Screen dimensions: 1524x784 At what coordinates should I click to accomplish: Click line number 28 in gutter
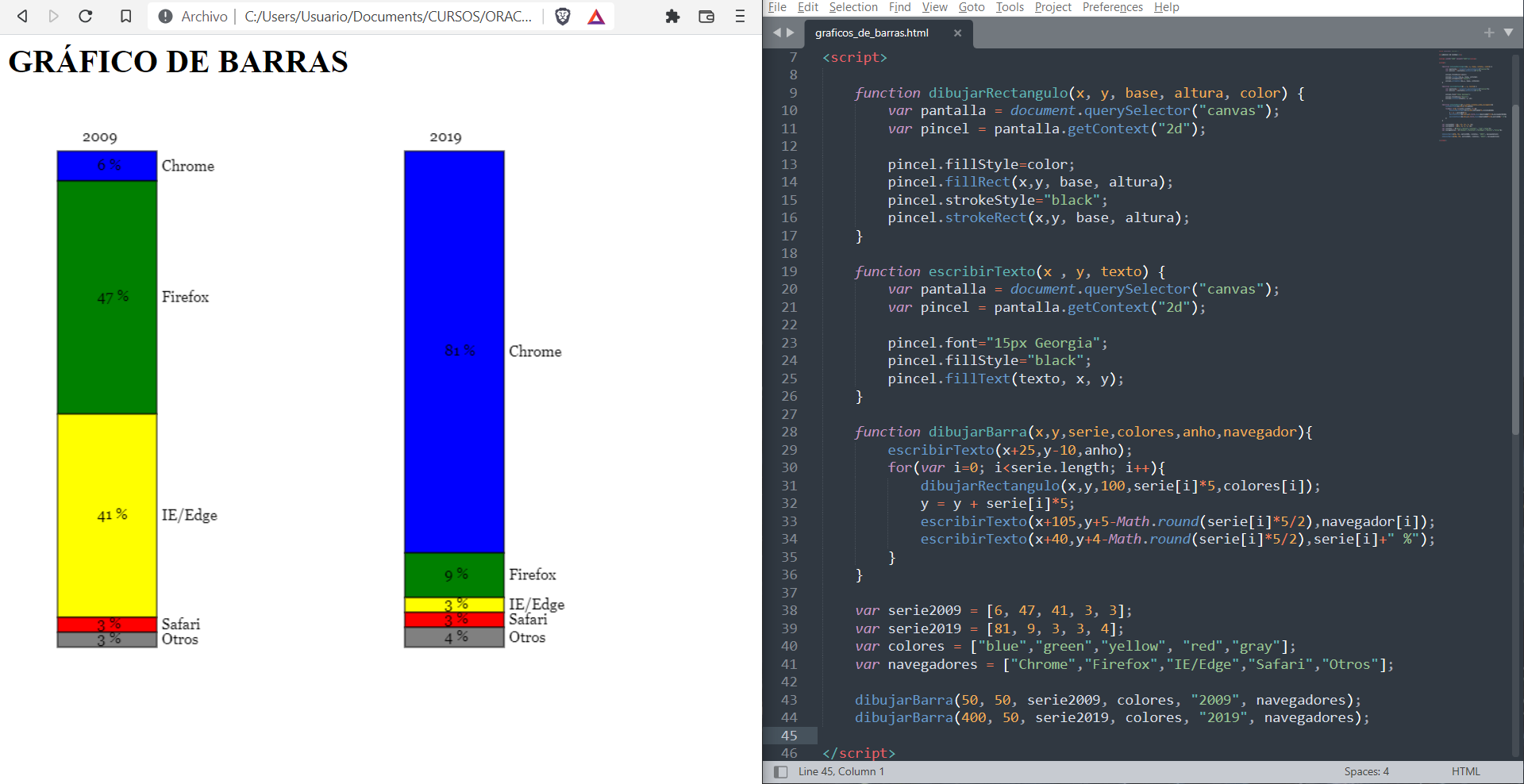(x=789, y=432)
